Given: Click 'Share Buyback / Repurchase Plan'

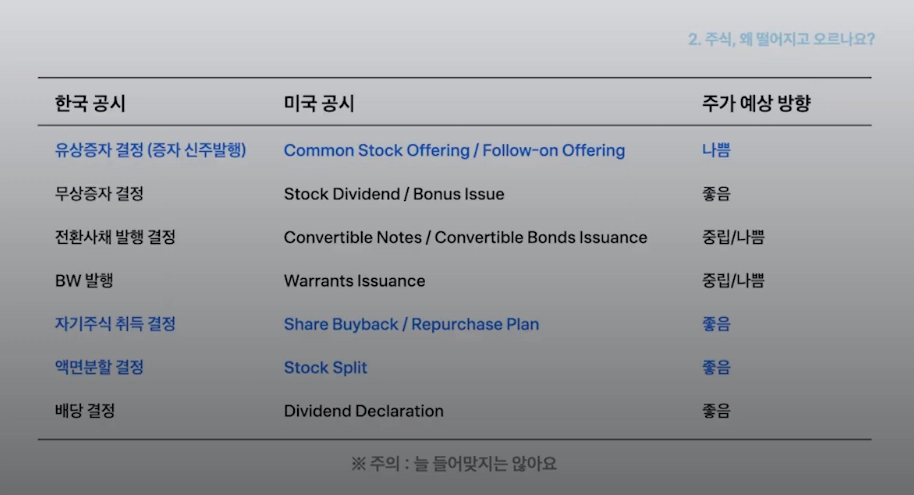Looking at the screenshot, I should point(411,324).
